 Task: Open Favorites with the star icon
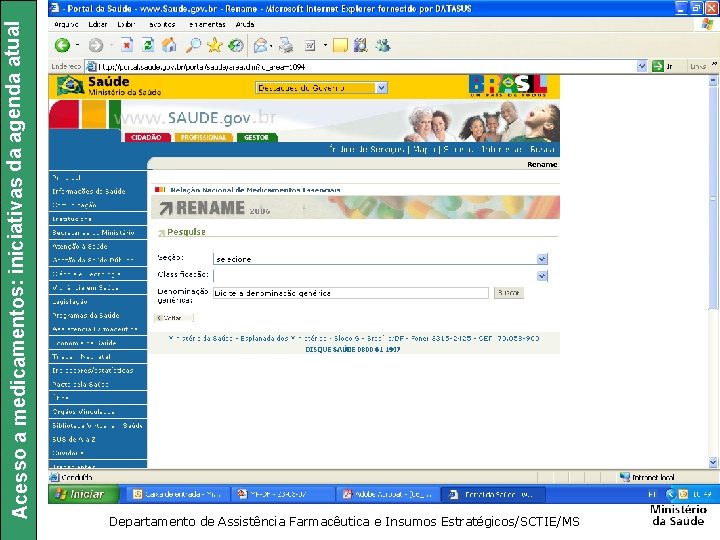coord(214,45)
